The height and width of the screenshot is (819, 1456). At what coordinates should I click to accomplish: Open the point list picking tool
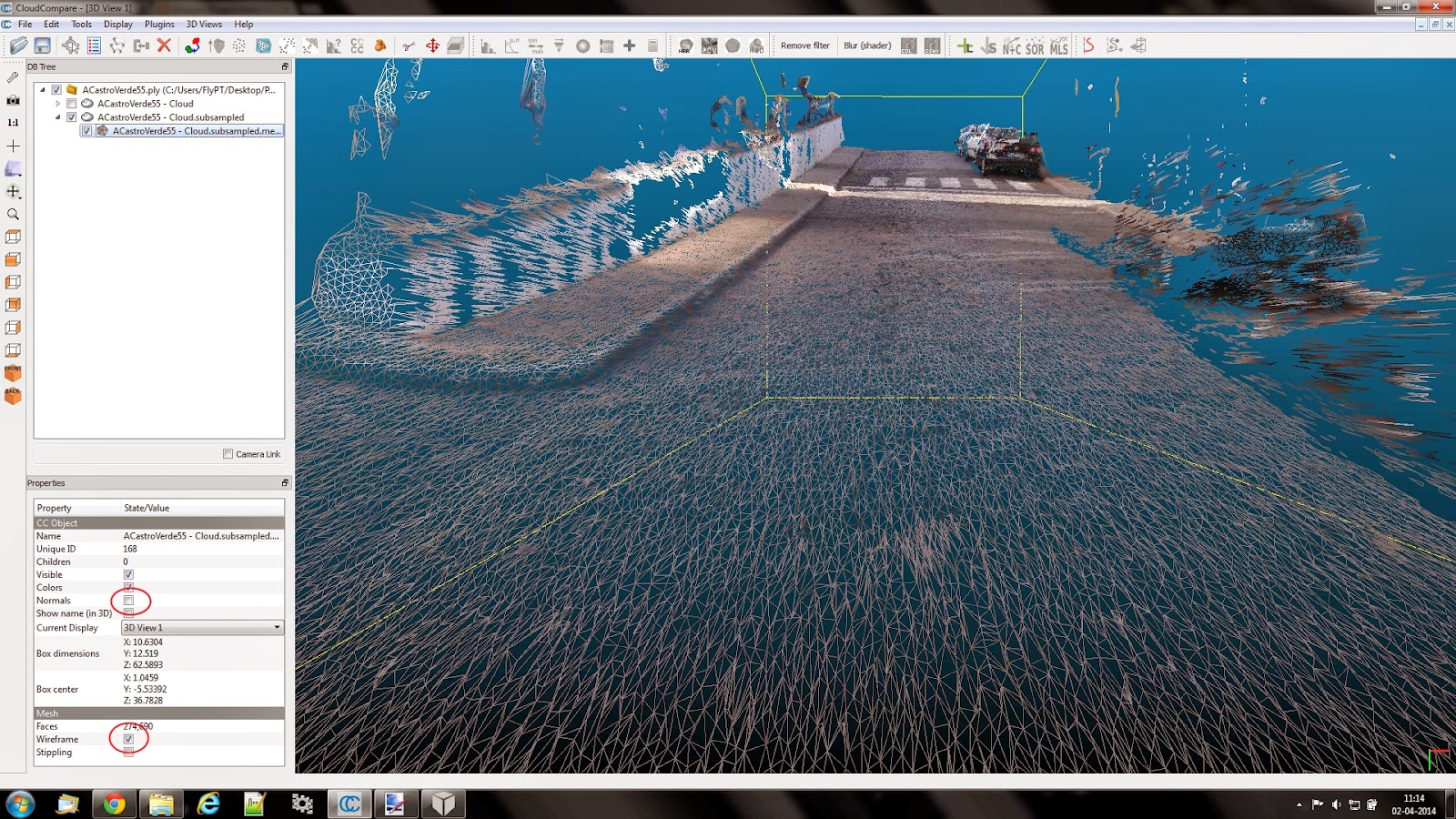pos(94,45)
